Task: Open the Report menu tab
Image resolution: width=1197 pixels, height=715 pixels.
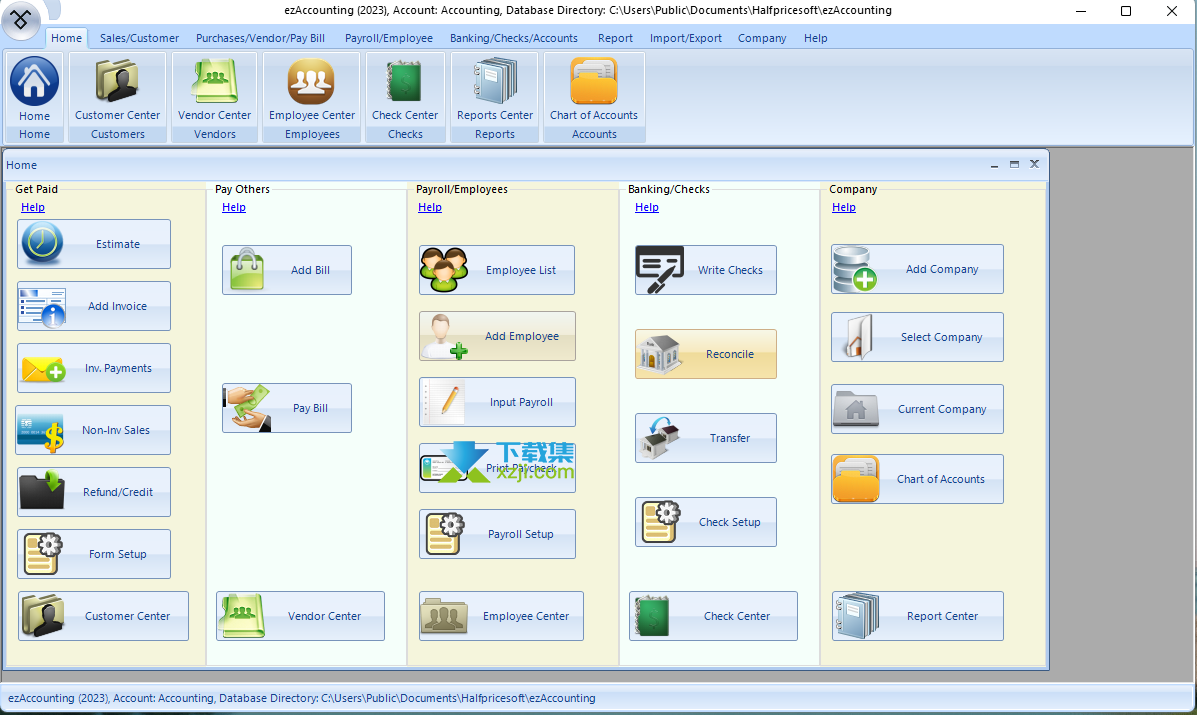Action: tap(615, 38)
